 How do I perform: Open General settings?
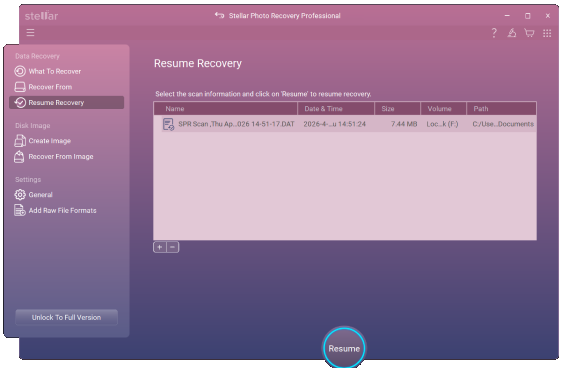[66, 195]
